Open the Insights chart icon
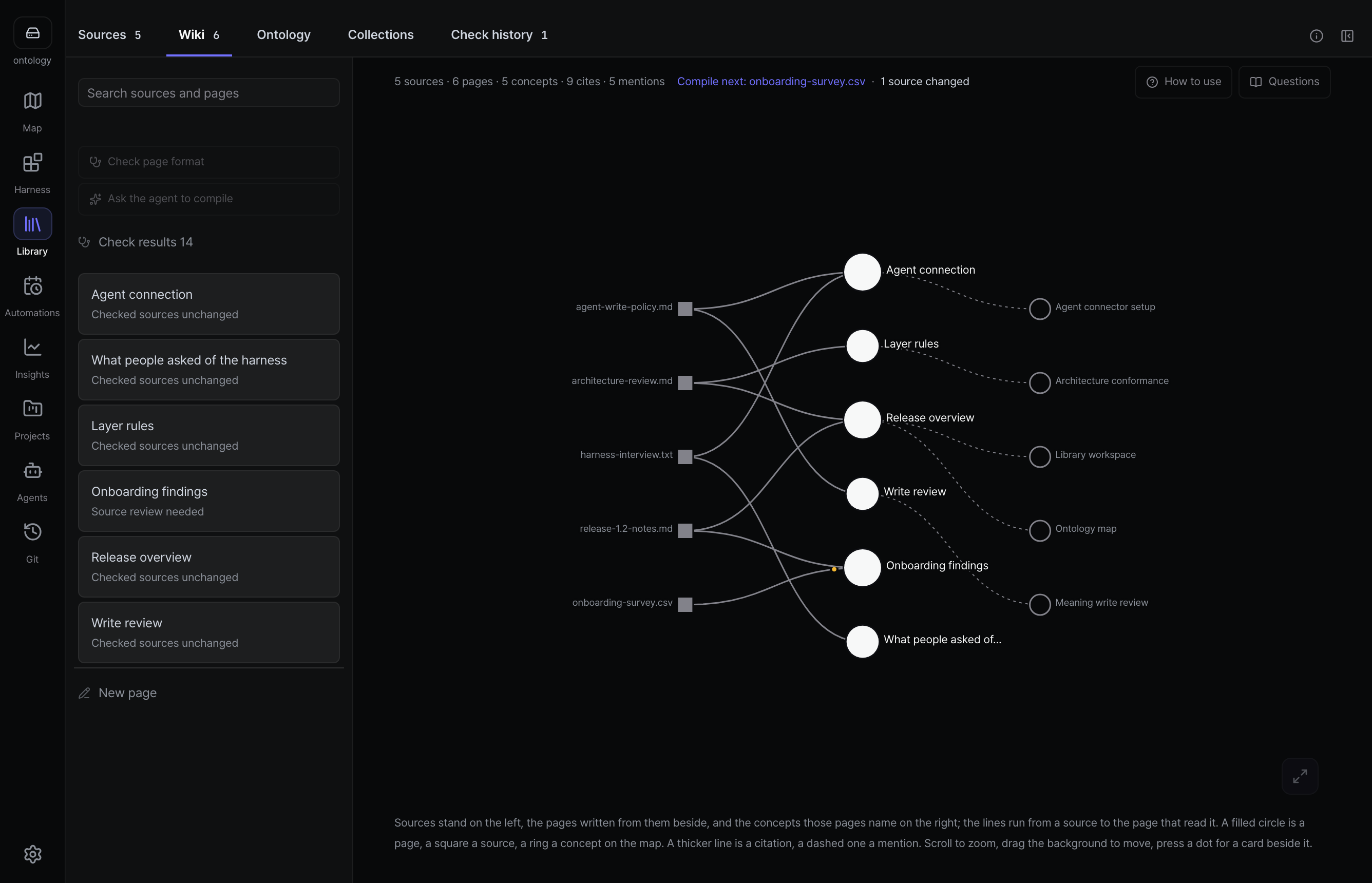1372x883 pixels. coord(33,348)
